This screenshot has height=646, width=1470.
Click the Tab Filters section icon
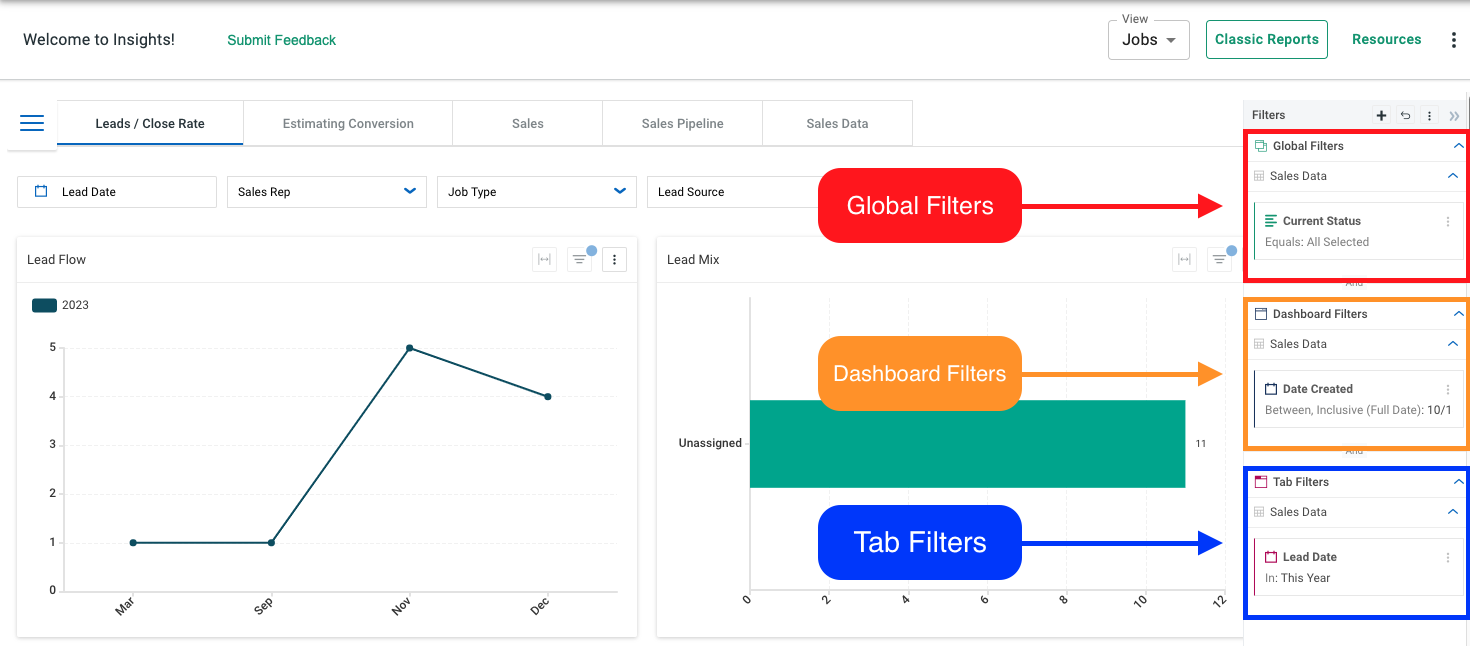[1261, 482]
